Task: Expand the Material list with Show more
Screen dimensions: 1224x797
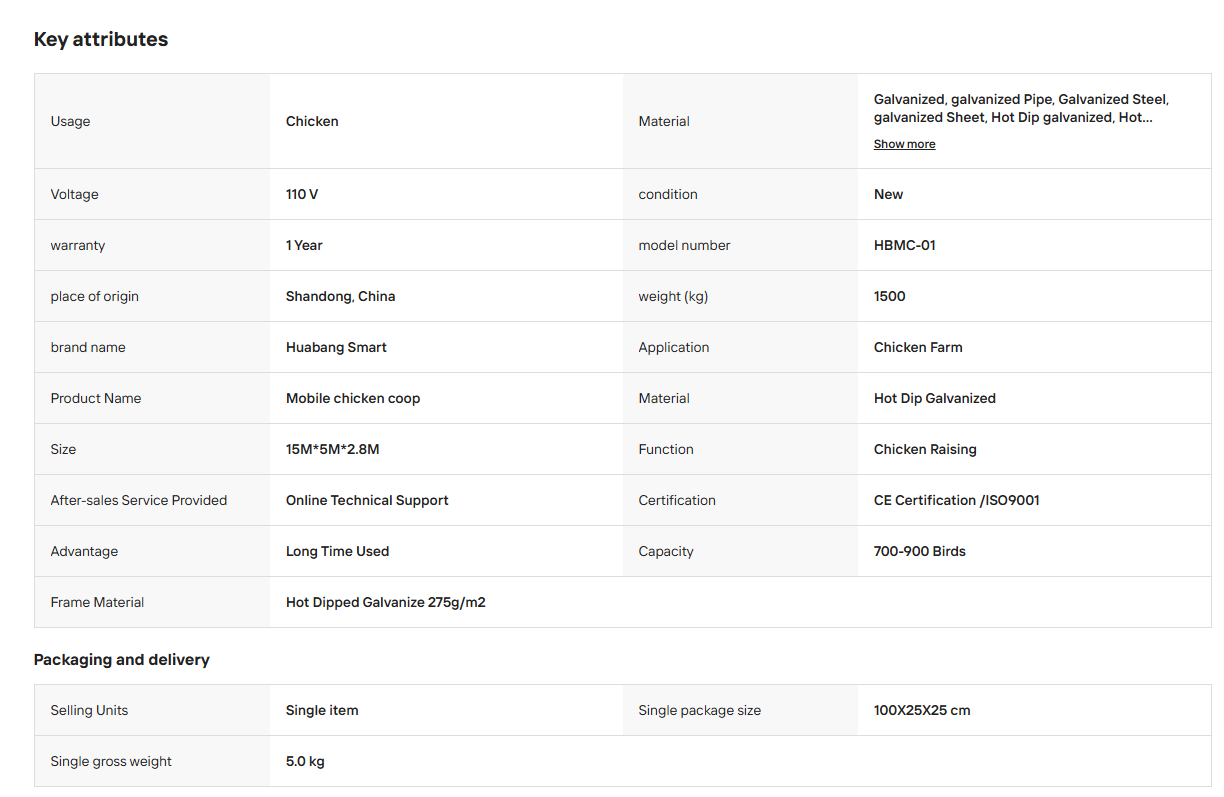Action: (x=904, y=144)
